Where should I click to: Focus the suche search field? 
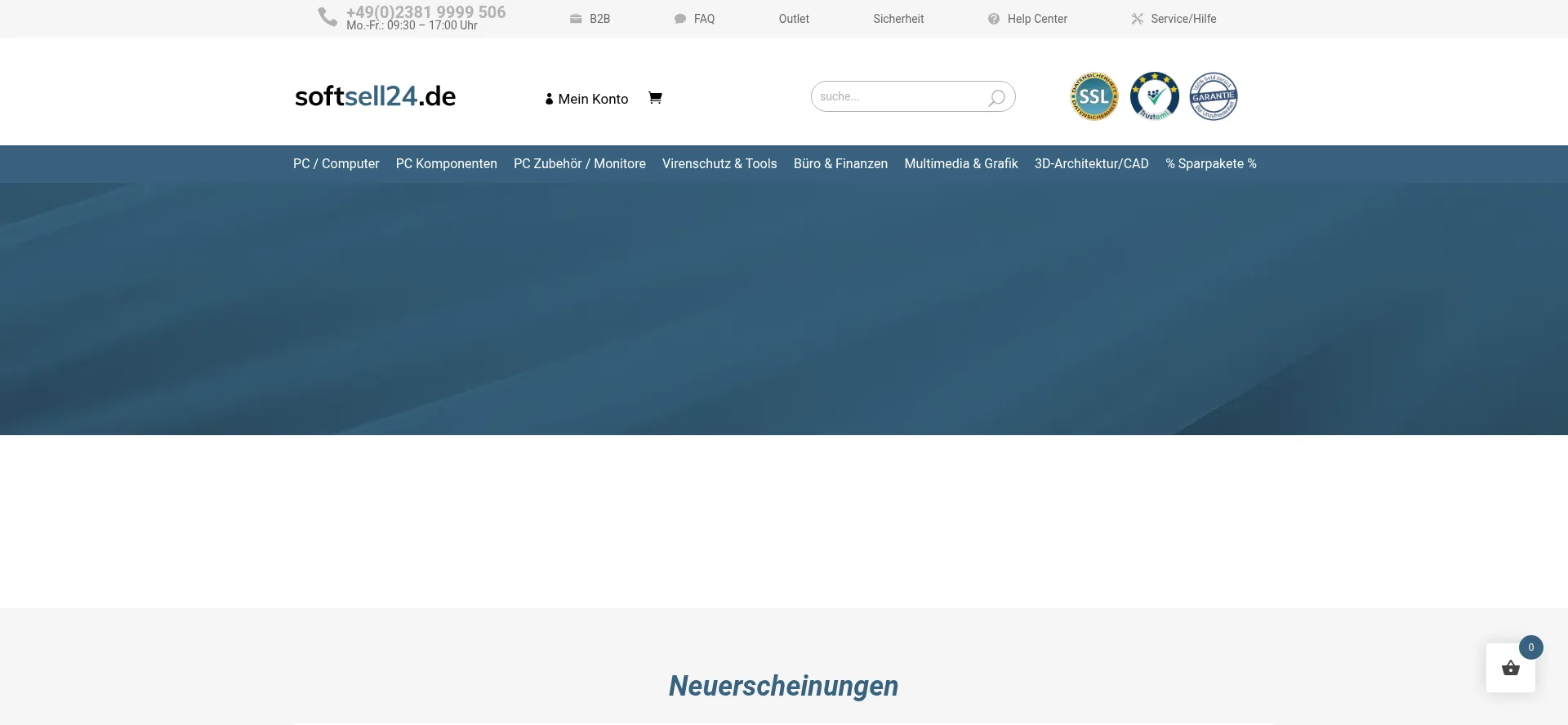pos(898,96)
